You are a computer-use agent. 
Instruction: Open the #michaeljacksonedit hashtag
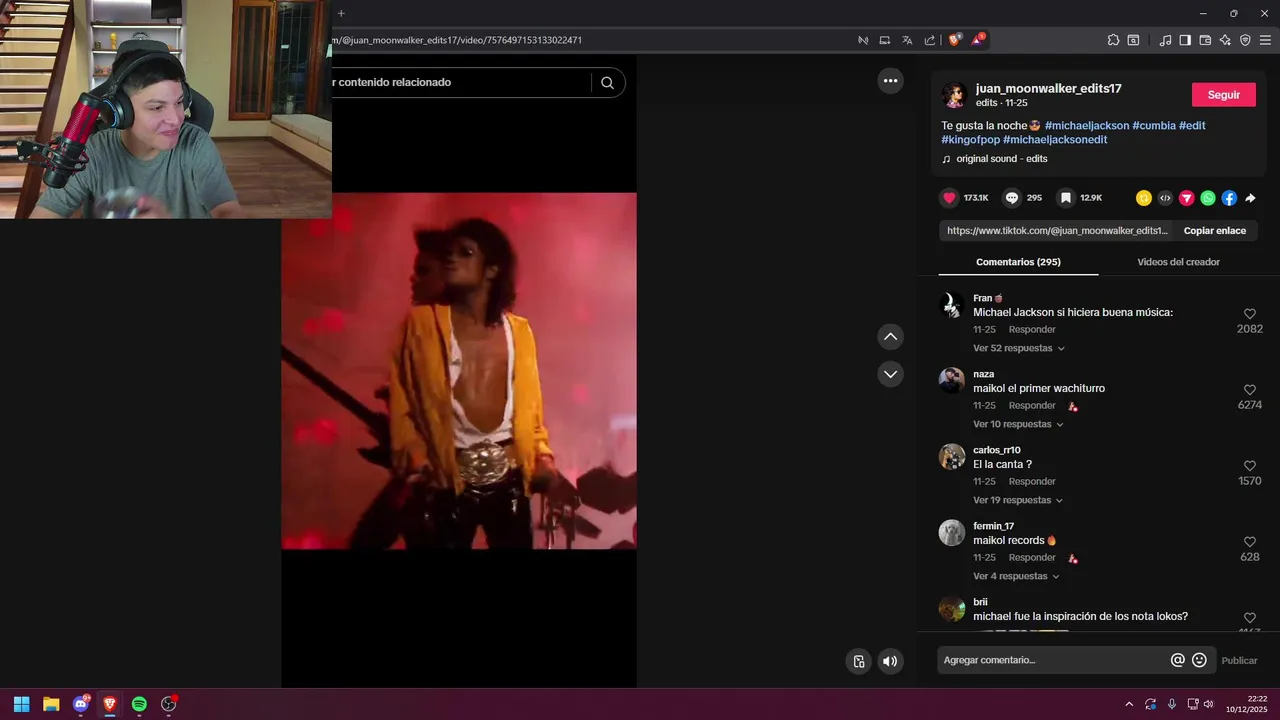click(1055, 140)
